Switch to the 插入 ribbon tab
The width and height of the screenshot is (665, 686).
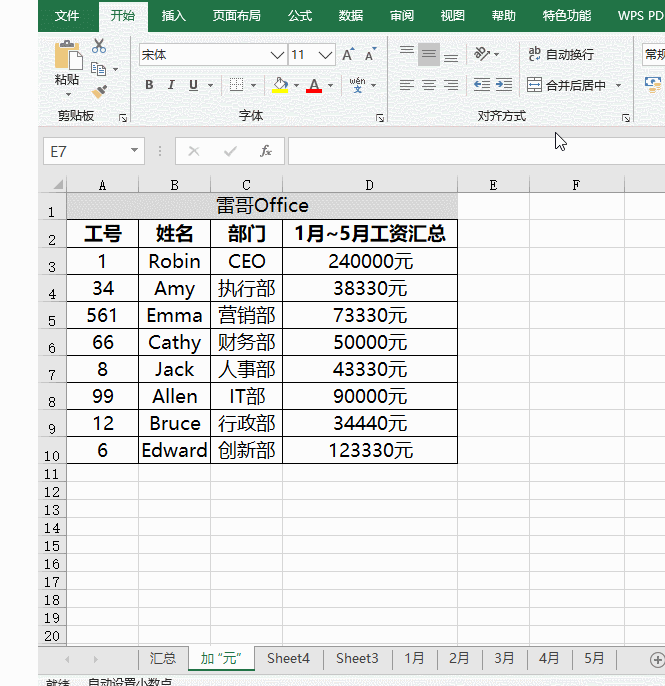174,16
